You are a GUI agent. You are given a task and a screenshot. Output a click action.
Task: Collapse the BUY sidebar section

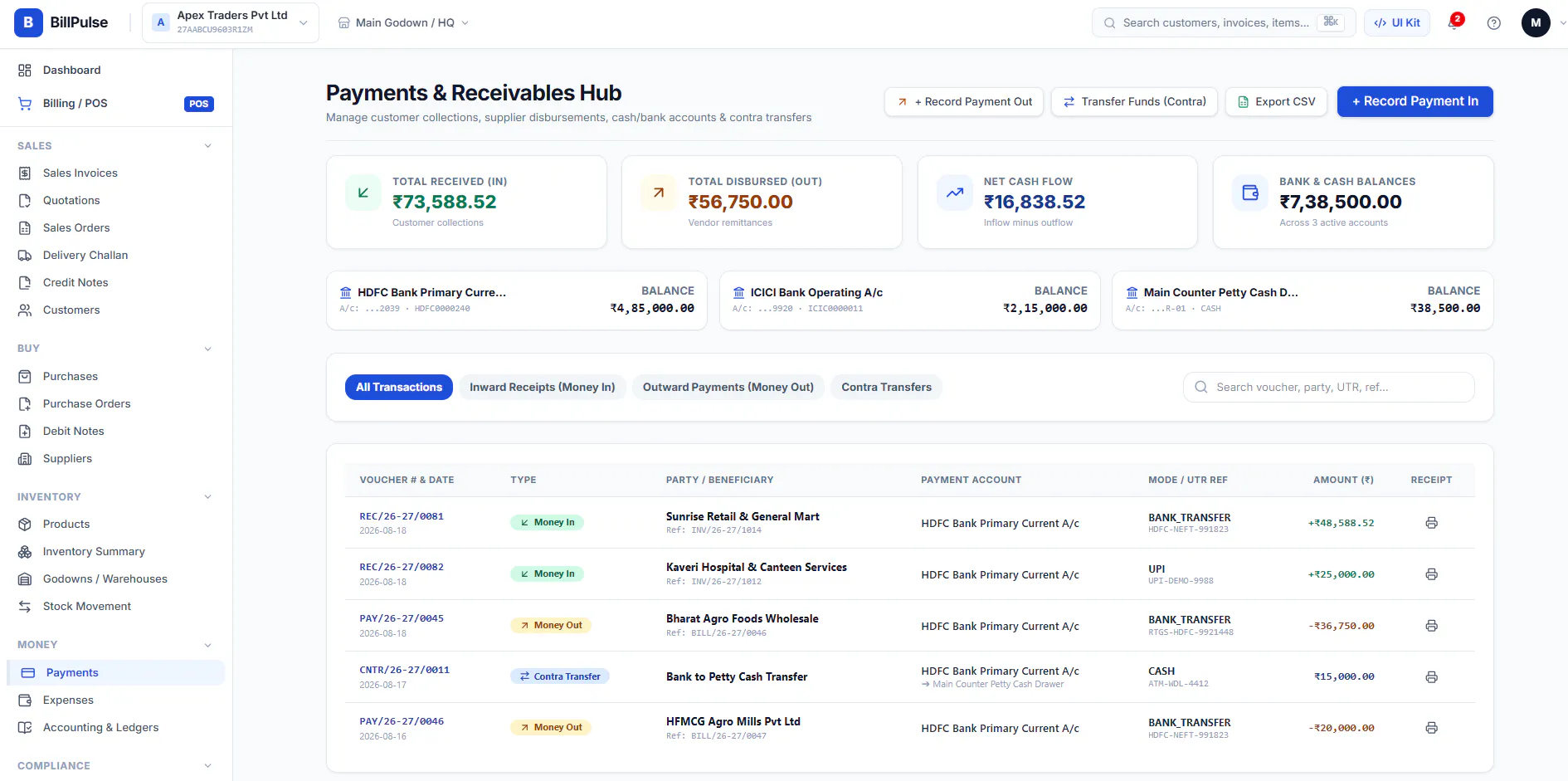tap(207, 349)
